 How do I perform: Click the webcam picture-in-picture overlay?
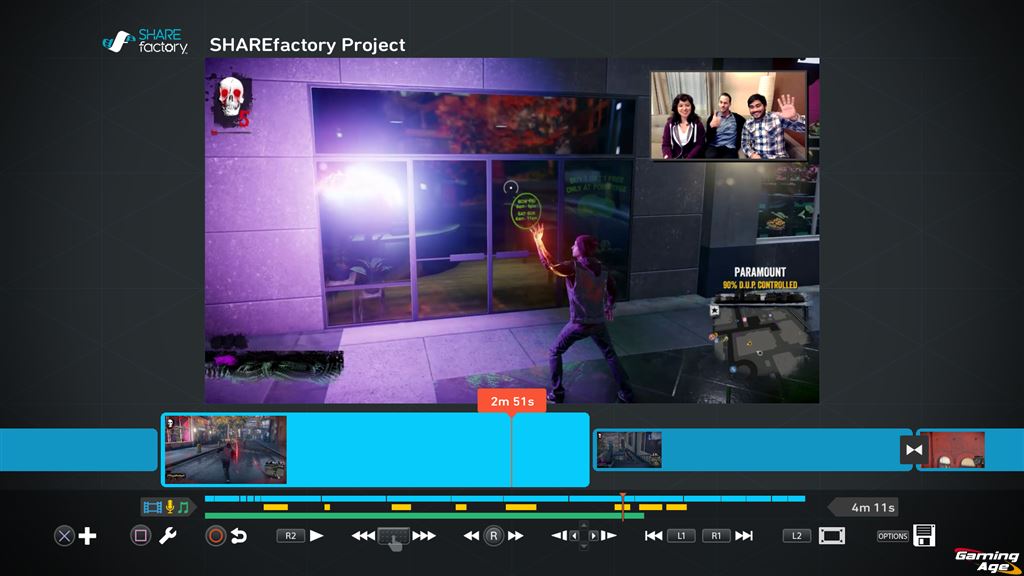click(729, 116)
